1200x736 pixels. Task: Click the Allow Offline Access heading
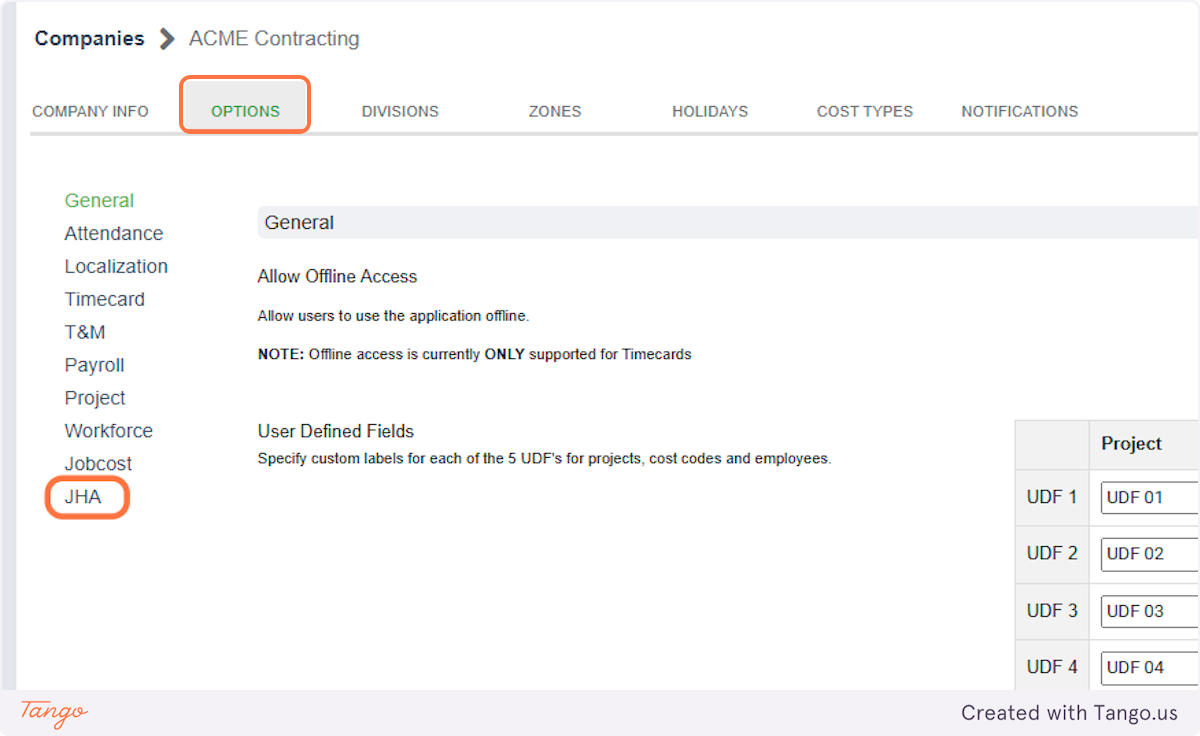(337, 277)
